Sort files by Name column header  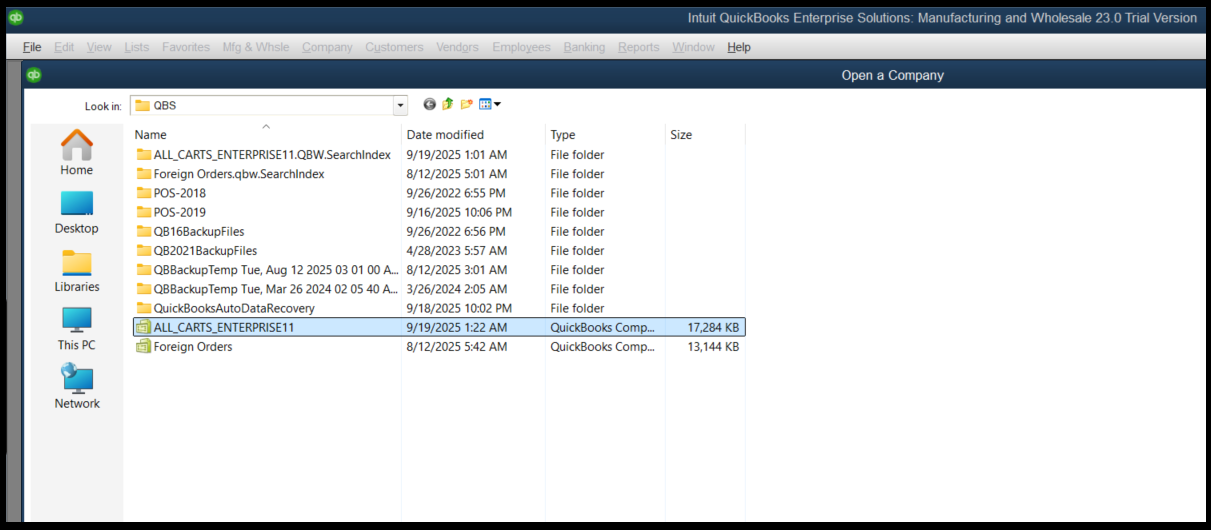[x=151, y=135]
